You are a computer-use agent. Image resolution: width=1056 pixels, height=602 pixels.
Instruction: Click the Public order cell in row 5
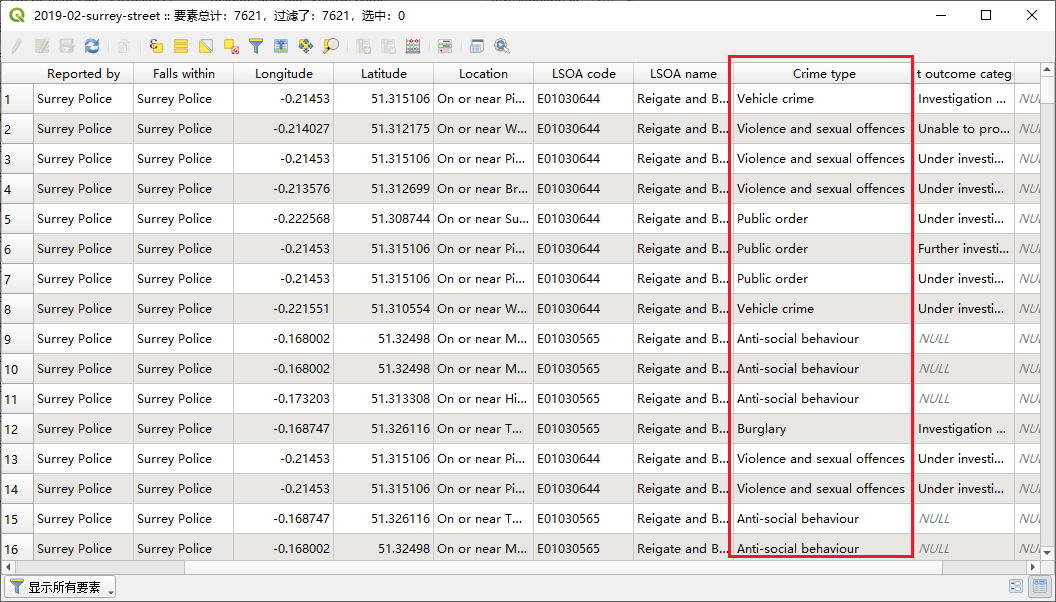tap(823, 219)
